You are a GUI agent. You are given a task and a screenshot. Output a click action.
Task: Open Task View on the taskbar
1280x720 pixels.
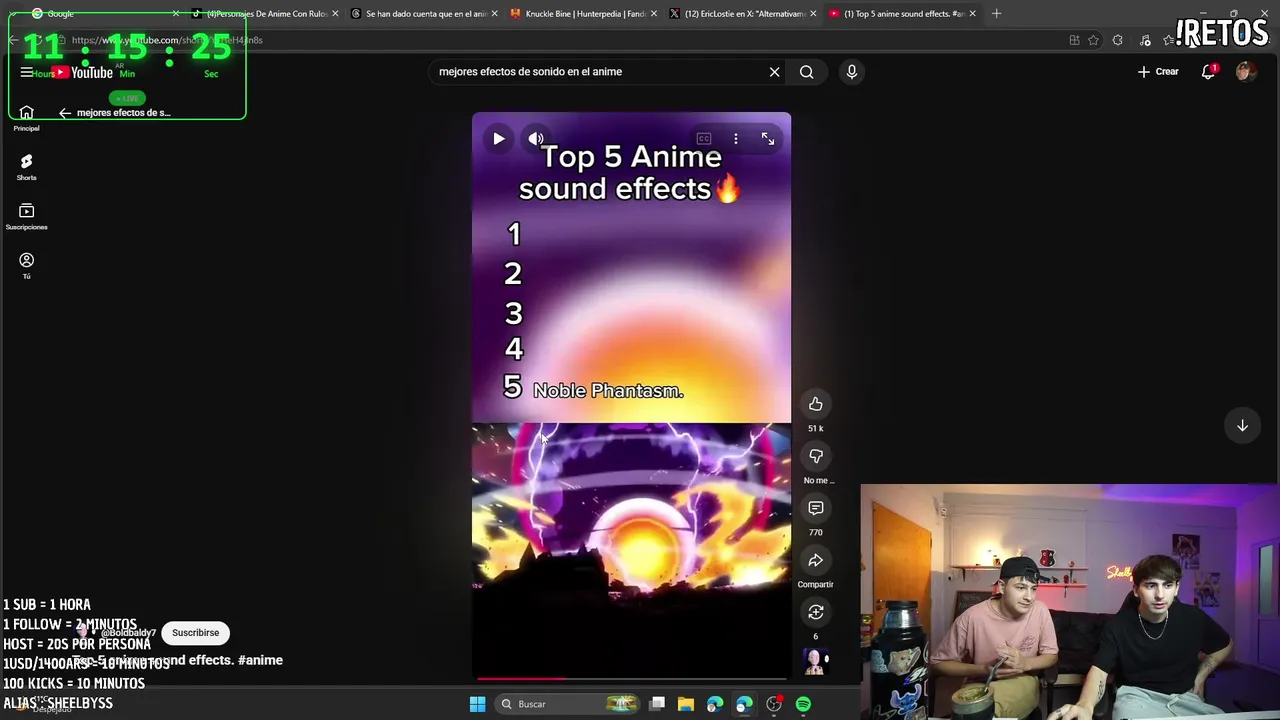[x=657, y=704]
